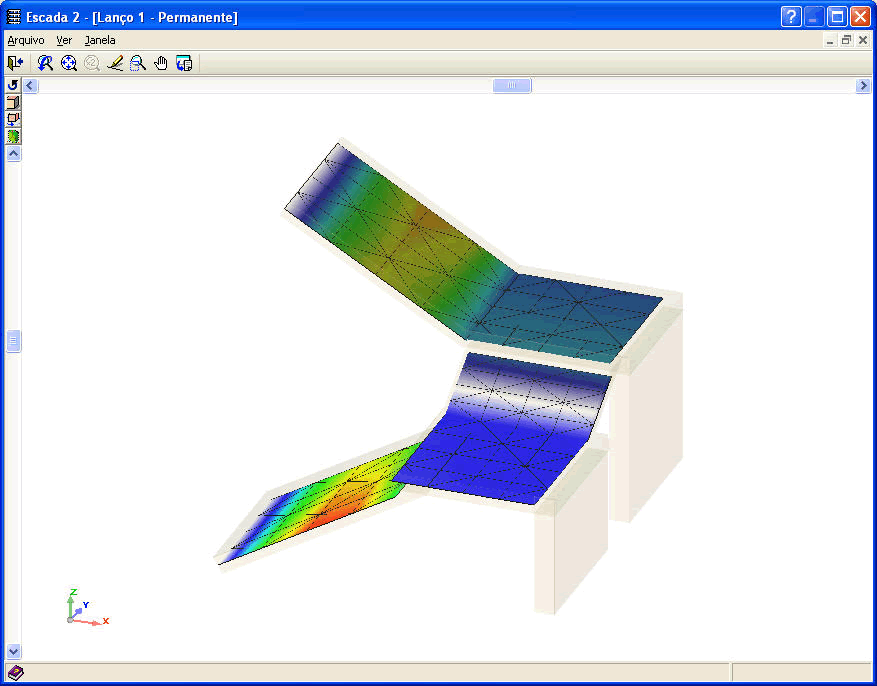
Task: Click the solid cube view icon
Action: [13, 102]
